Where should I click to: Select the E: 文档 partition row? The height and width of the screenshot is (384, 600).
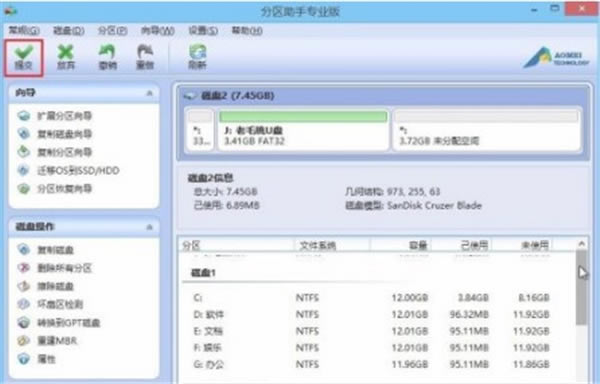[x=377, y=331]
